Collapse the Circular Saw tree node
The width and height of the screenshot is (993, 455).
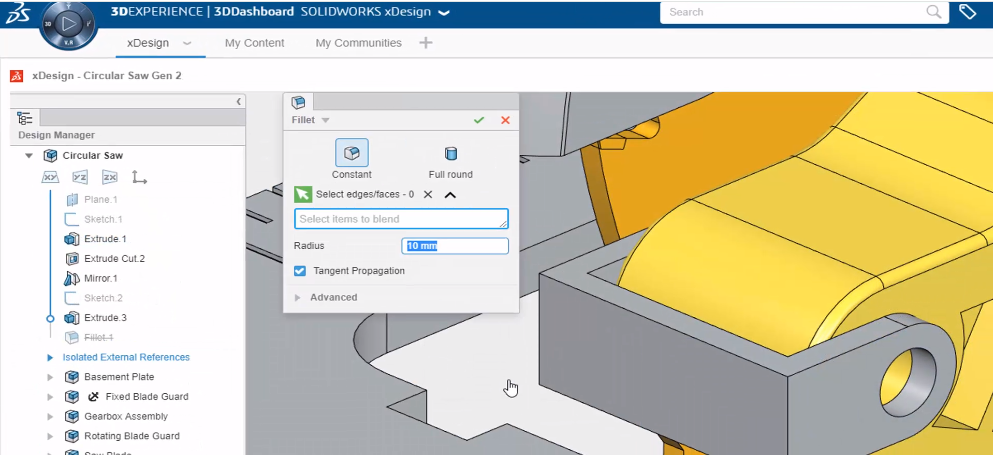(x=29, y=156)
